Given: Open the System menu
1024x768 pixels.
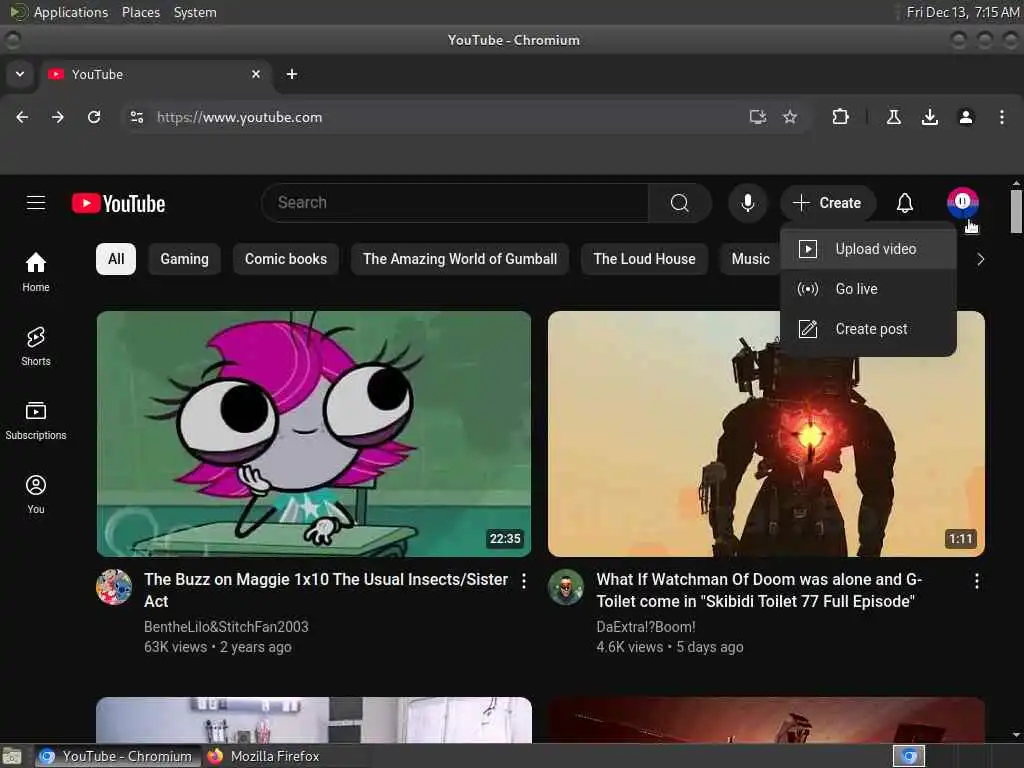Looking at the screenshot, I should tap(195, 12).
